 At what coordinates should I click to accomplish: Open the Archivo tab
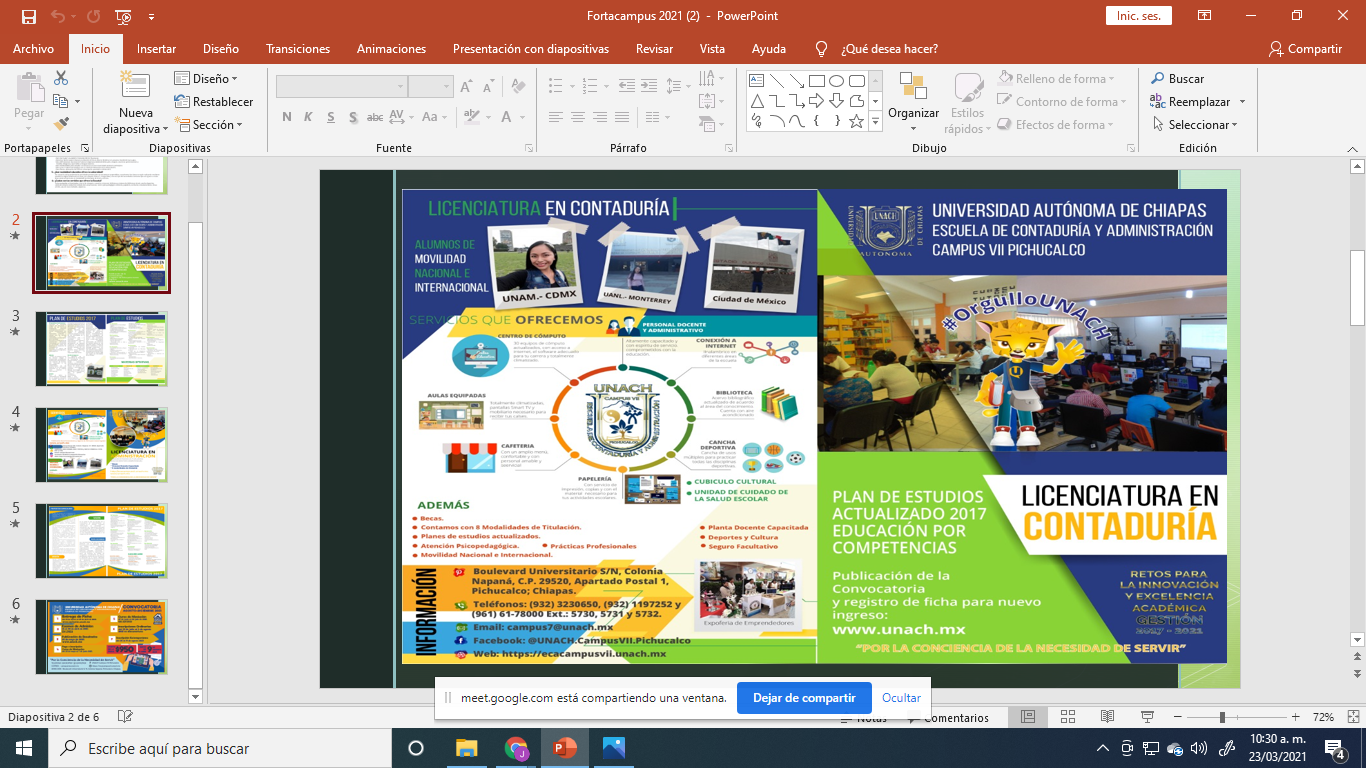(x=33, y=48)
